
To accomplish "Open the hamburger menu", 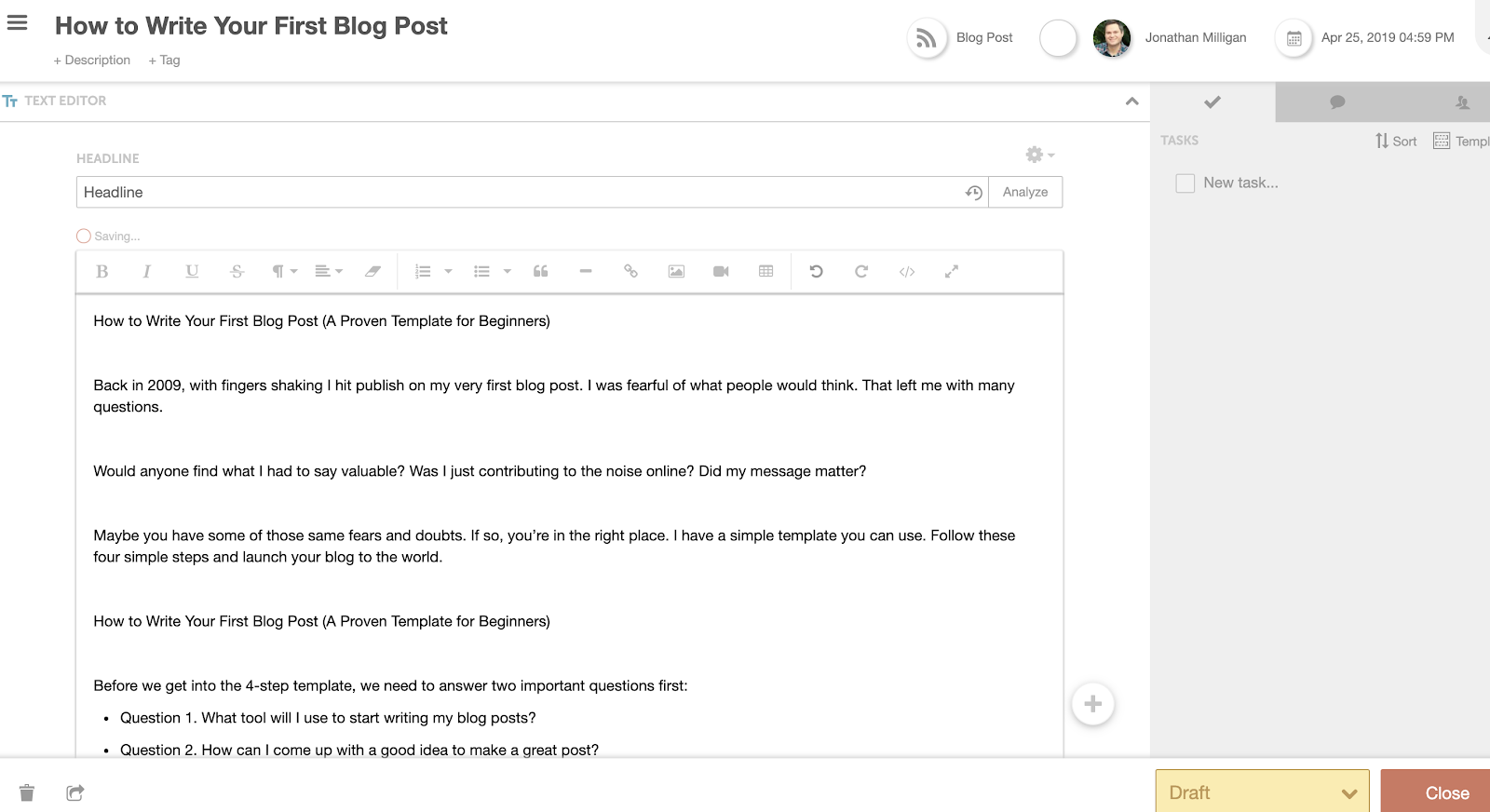I will tap(18, 23).
